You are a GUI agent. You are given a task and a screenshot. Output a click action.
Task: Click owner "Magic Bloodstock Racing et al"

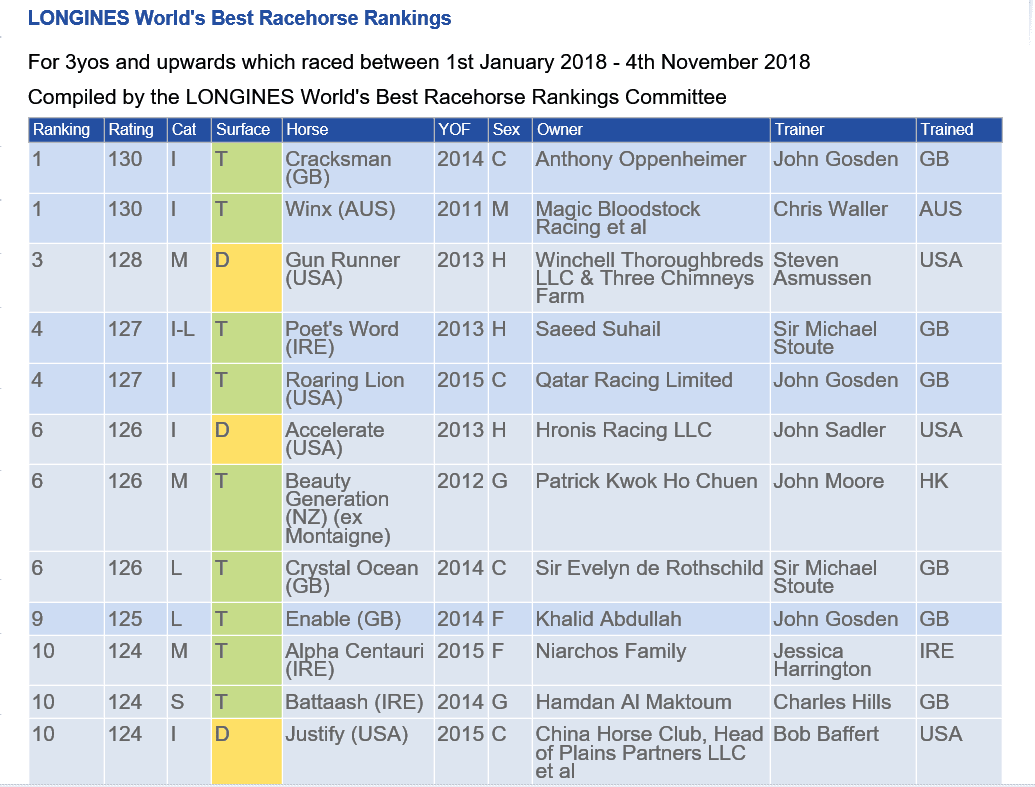pyautogui.click(x=617, y=218)
